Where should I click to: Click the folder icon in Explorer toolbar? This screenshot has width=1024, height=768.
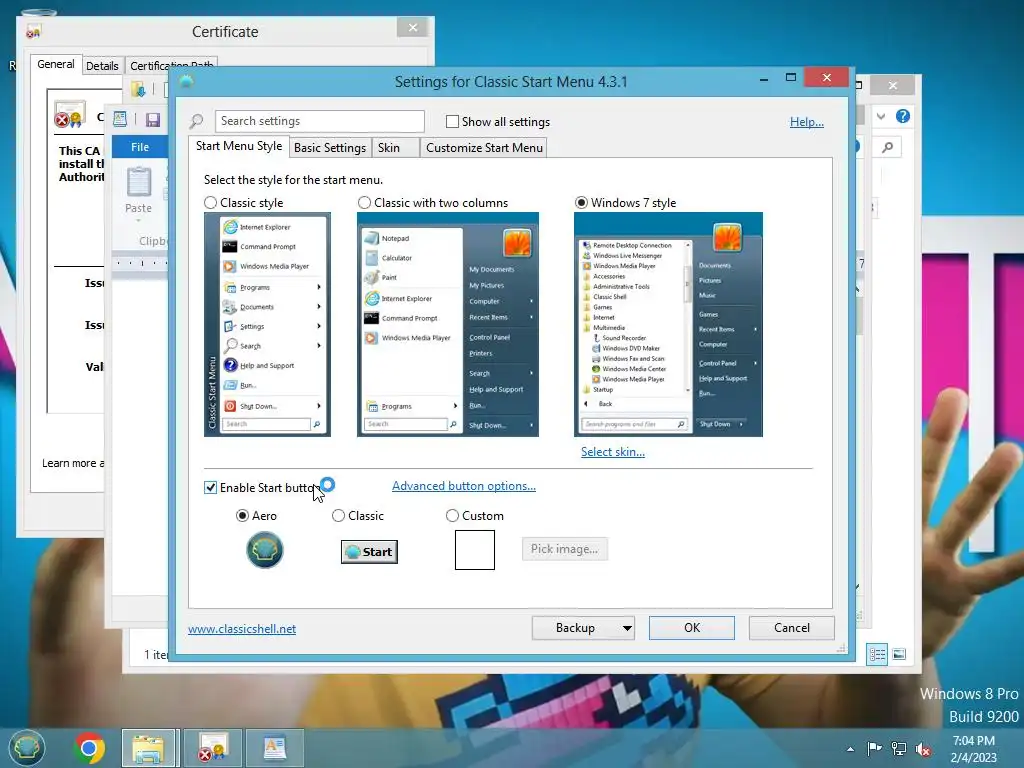coord(138,89)
